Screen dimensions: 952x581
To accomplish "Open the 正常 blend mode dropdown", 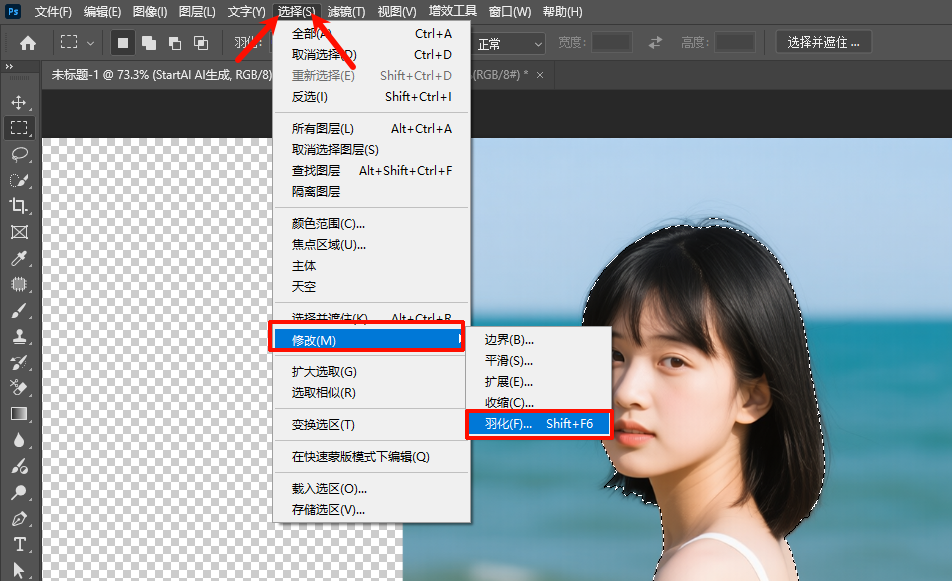I will coord(509,42).
